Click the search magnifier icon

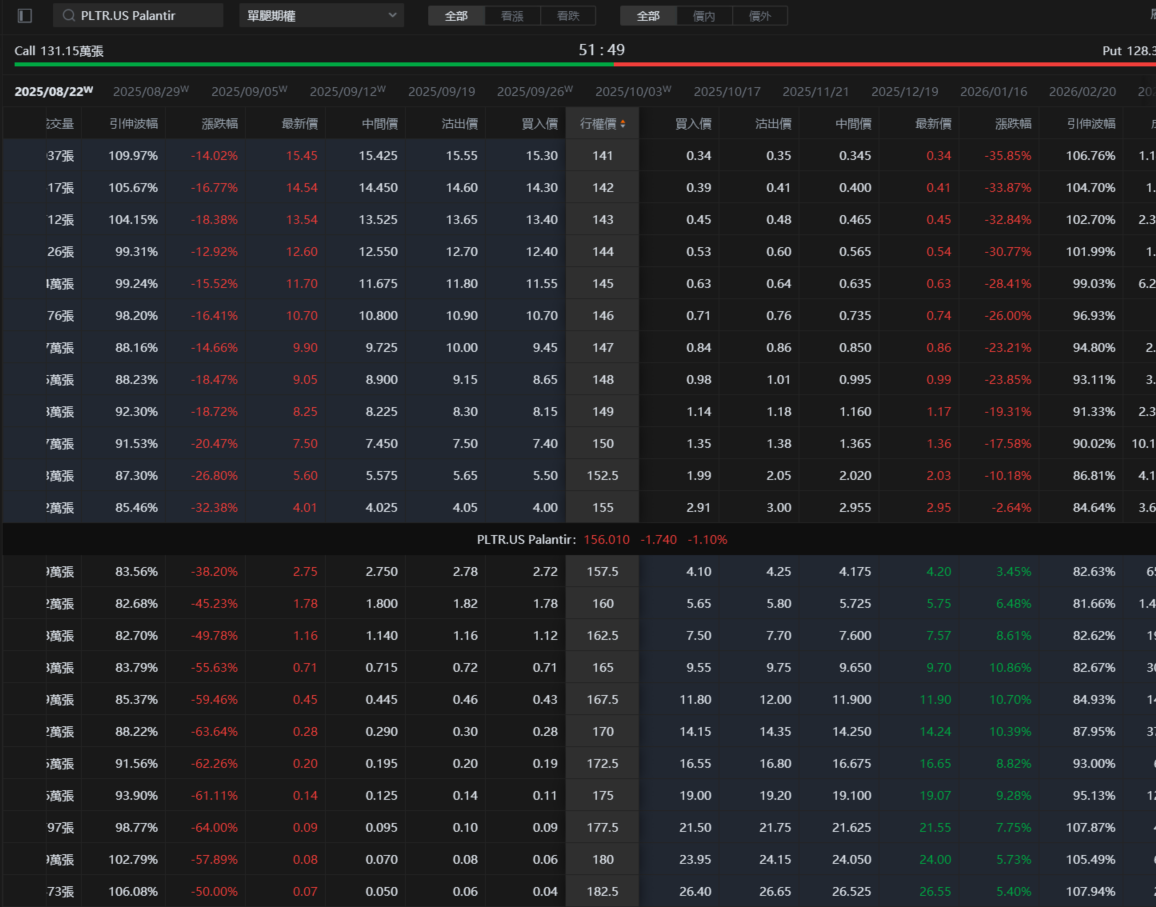[x=68, y=16]
